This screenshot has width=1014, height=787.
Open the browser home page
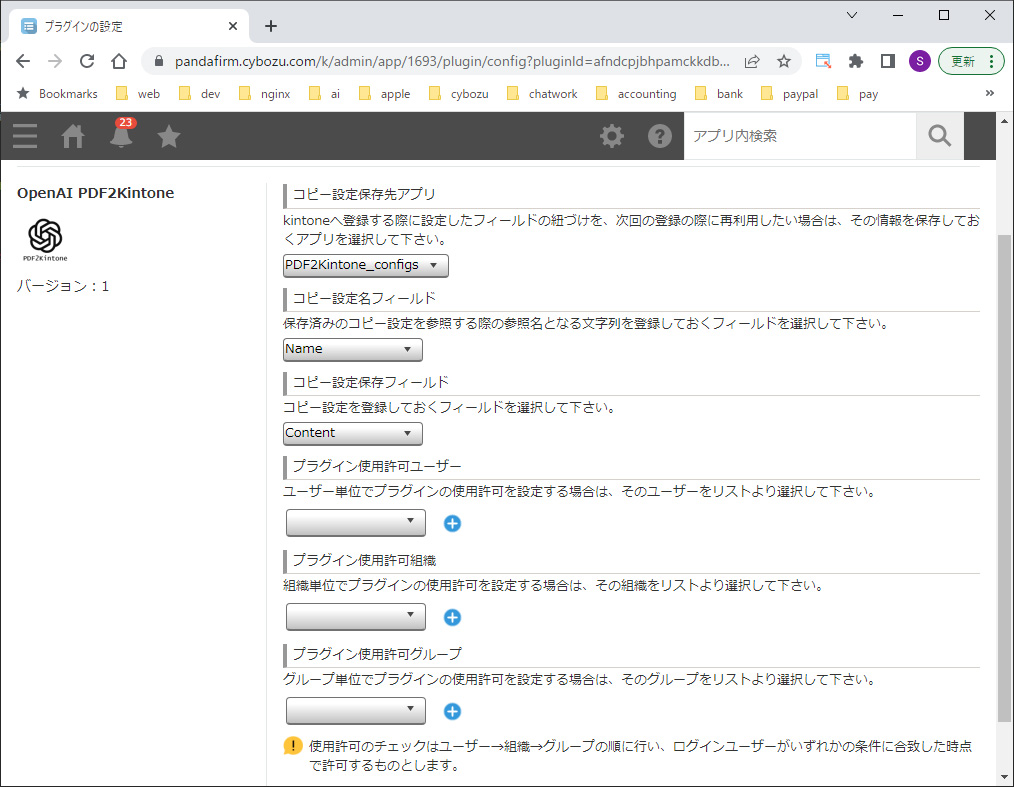click(119, 61)
